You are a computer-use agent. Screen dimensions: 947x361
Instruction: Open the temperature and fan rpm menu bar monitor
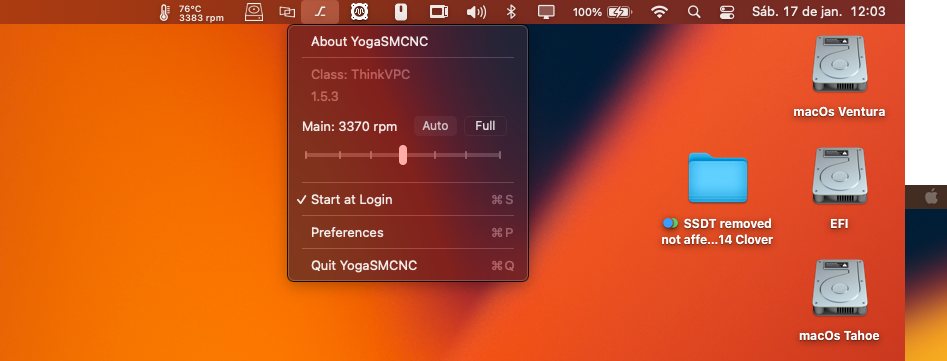pyautogui.click(x=191, y=12)
